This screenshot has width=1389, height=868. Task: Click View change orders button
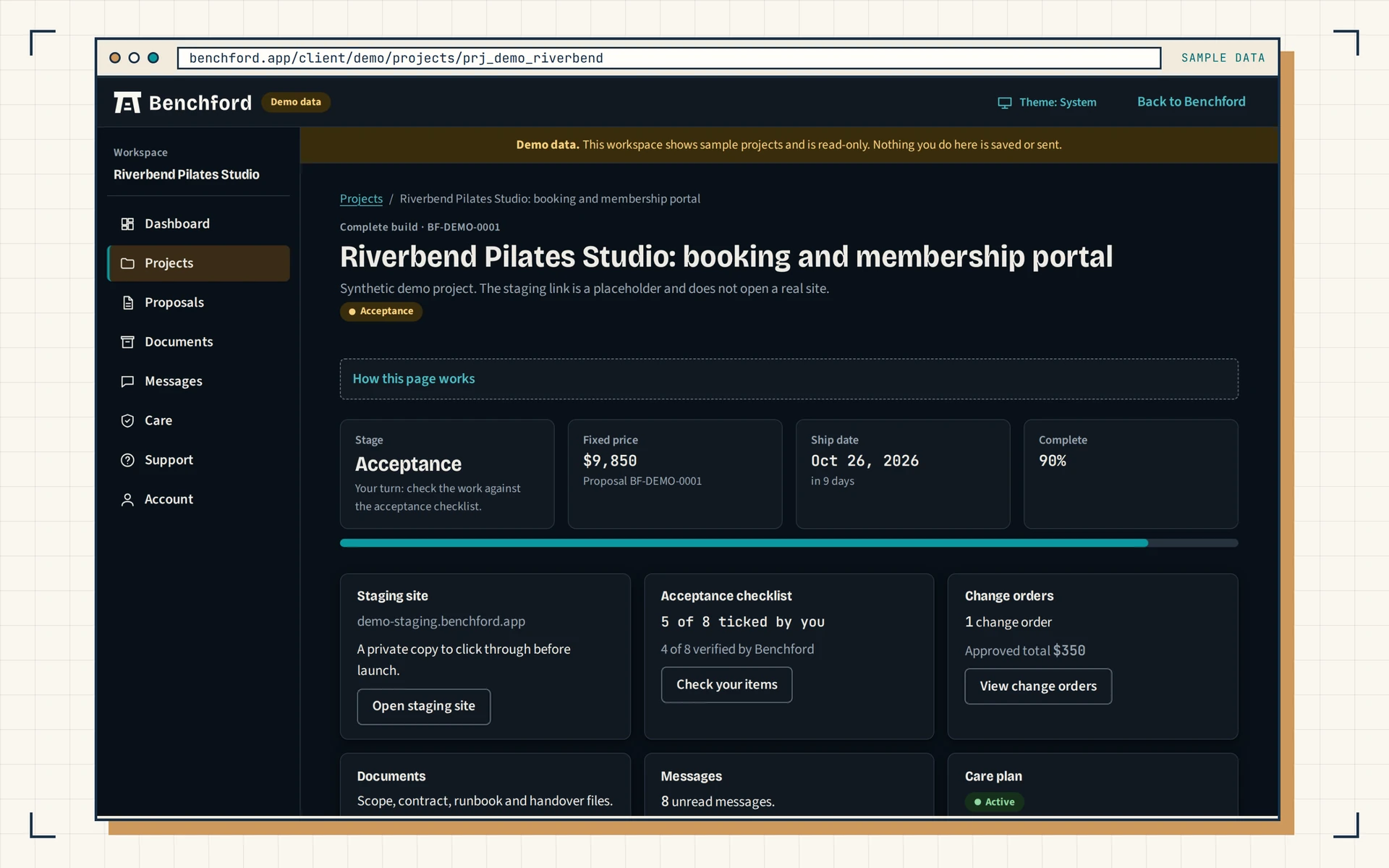coord(1037,686)
